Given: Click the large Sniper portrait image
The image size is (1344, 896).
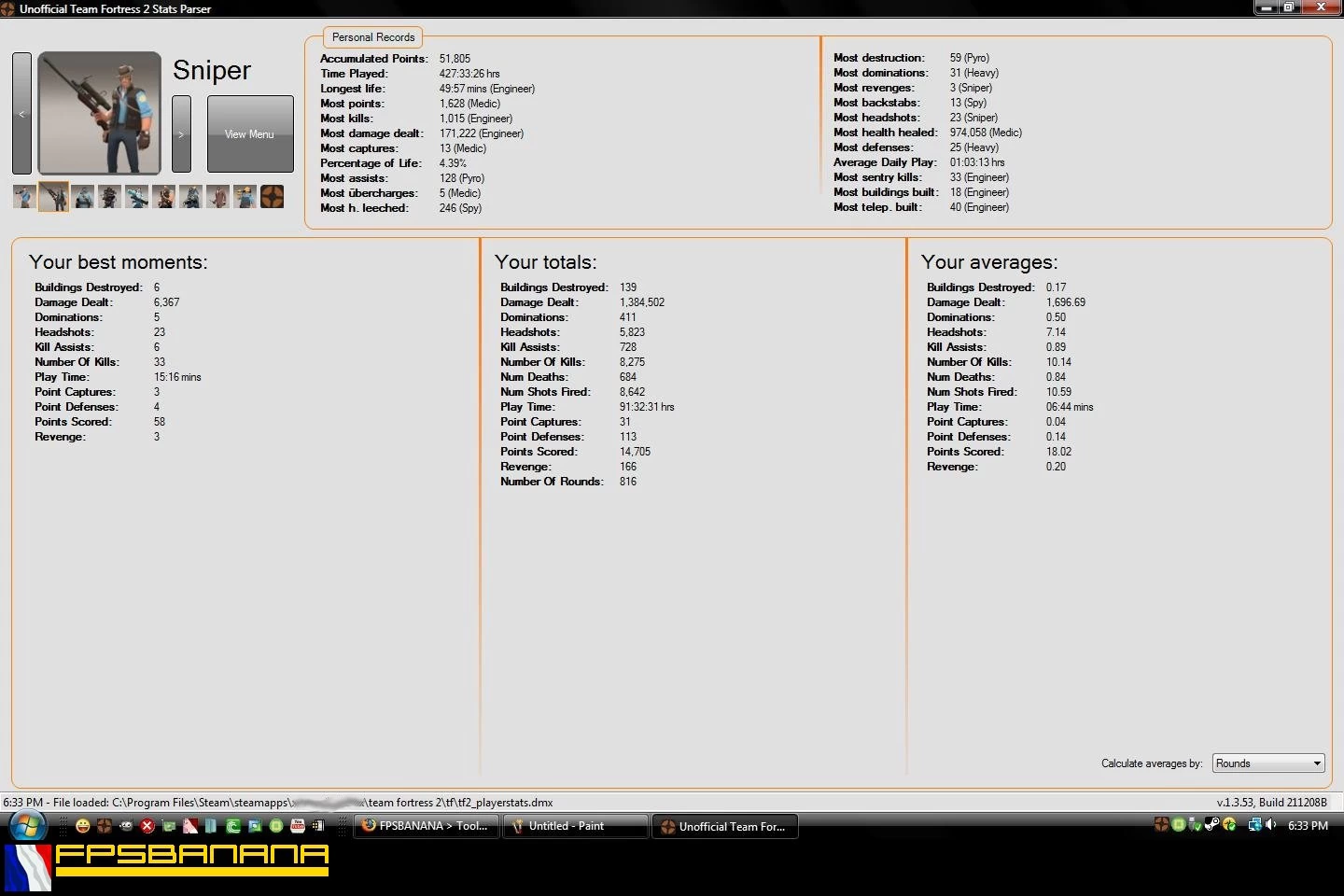Looking at the screenshot, I should pyautogui.click(x=99, y=113).
